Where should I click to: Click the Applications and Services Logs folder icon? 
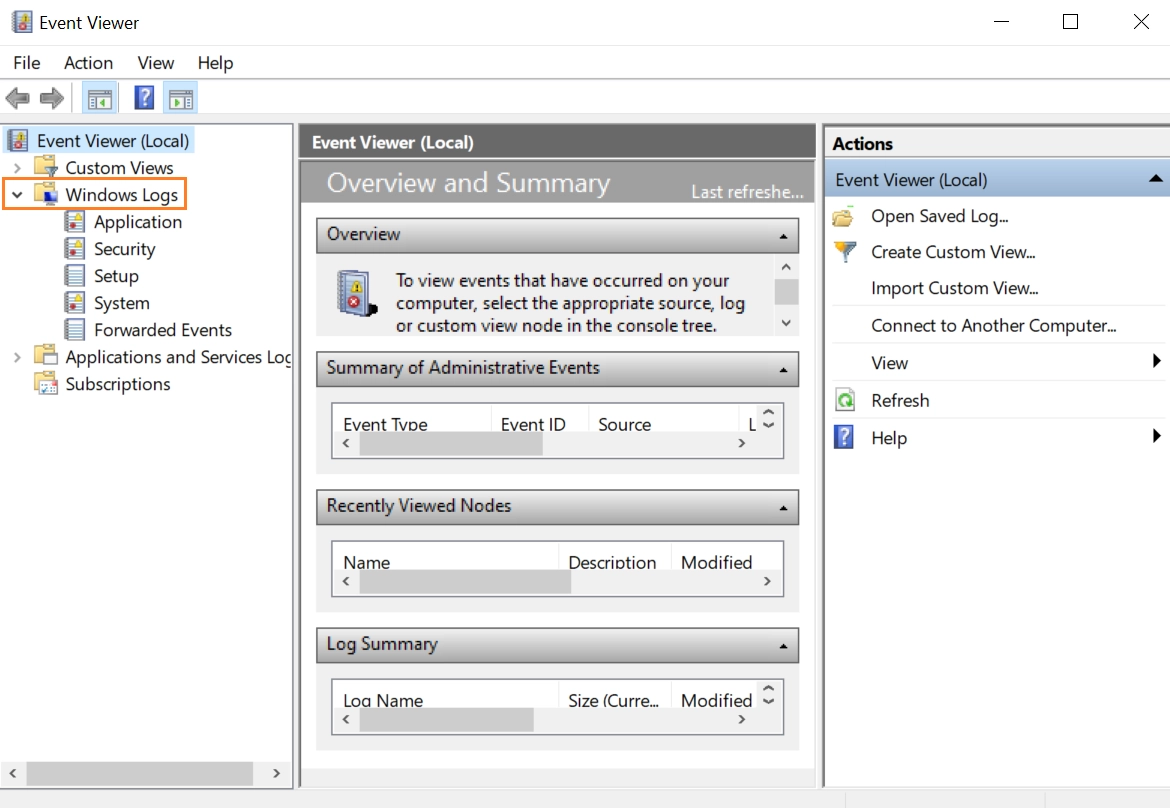pos(46,355)
